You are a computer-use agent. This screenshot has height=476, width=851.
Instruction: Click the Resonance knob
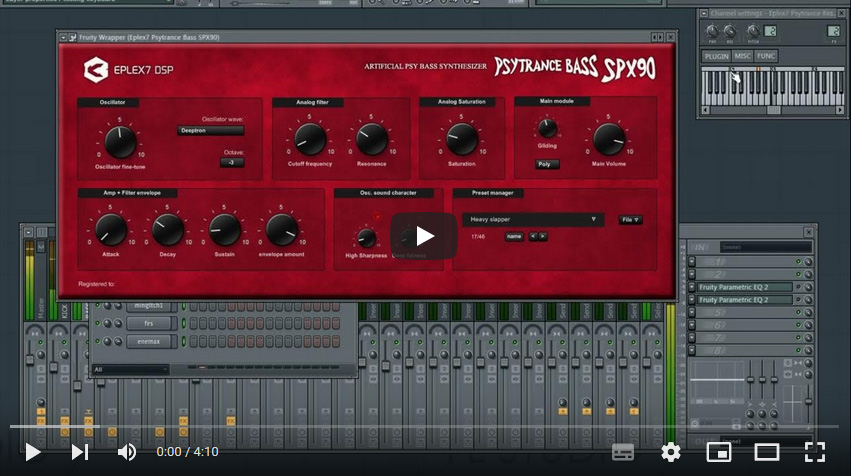pos(372,139)
